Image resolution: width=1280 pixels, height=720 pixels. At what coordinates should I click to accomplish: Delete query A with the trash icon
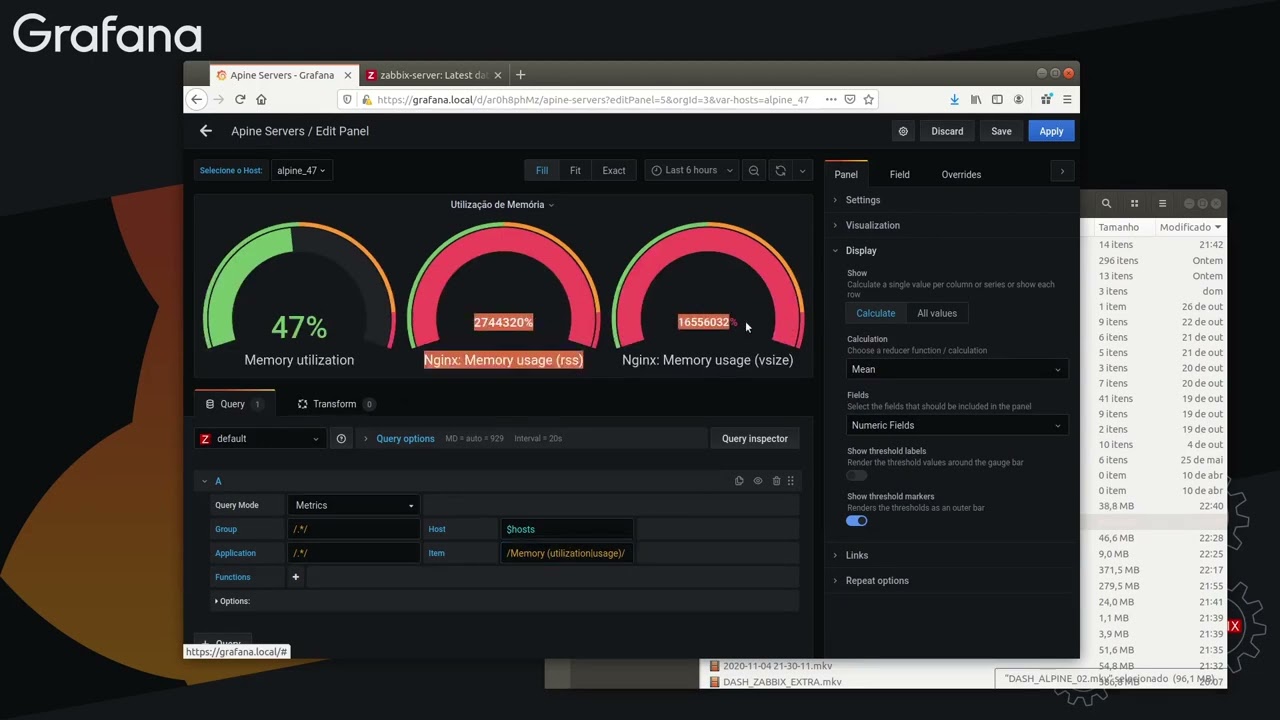coord(776,481)
